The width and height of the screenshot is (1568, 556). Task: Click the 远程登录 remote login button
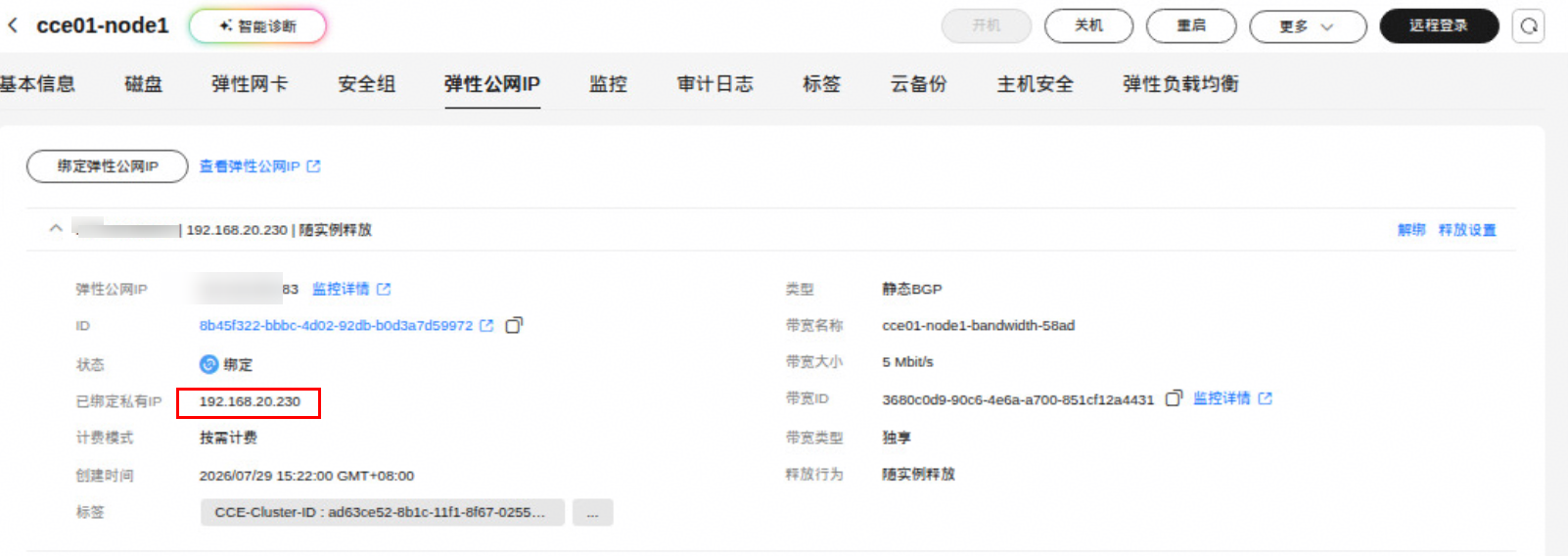(x=1439, y=25)
